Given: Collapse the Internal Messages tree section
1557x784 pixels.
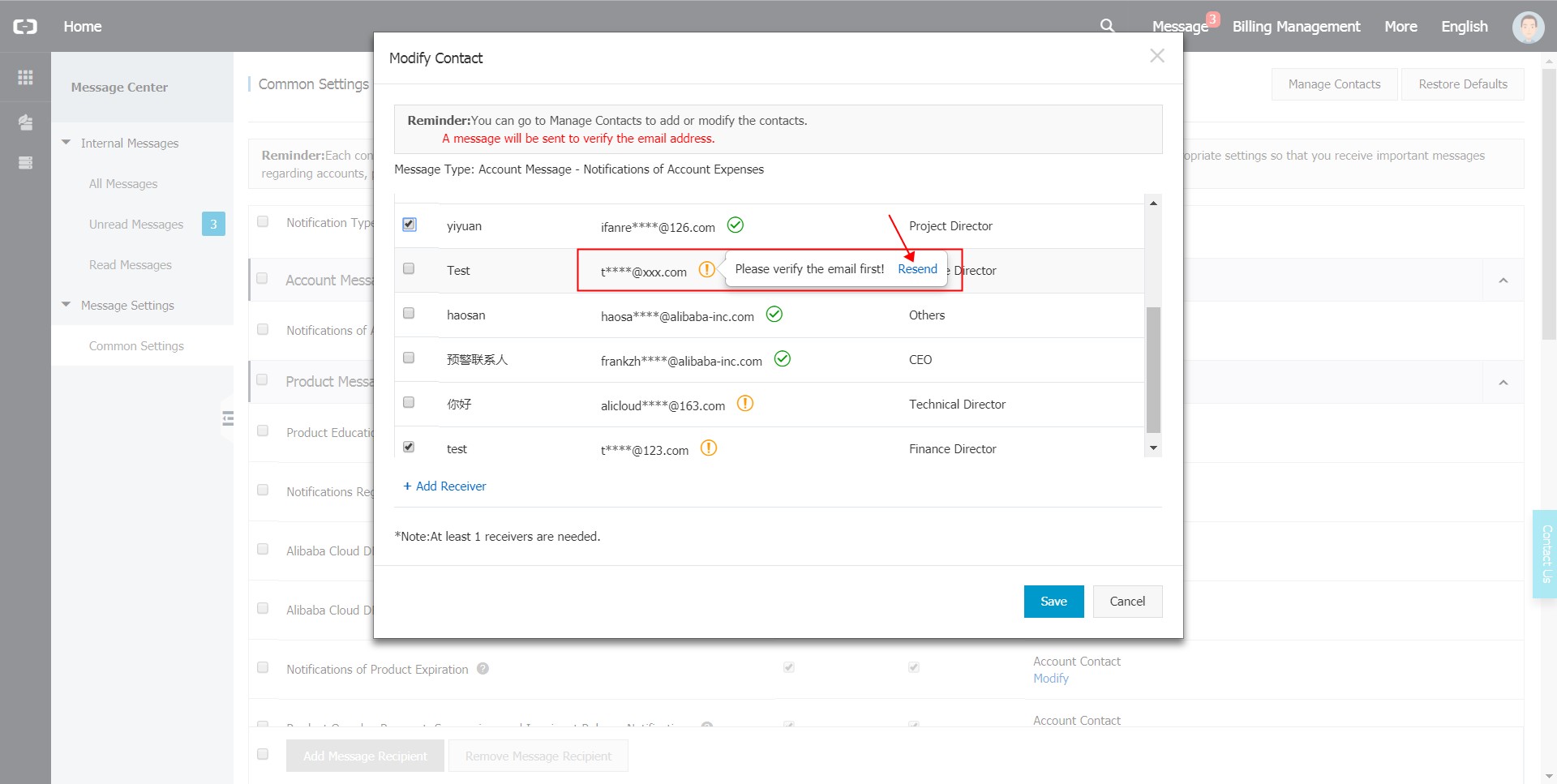Looking at the screenshot, I should pyautogui.click(x=66, y=143).
